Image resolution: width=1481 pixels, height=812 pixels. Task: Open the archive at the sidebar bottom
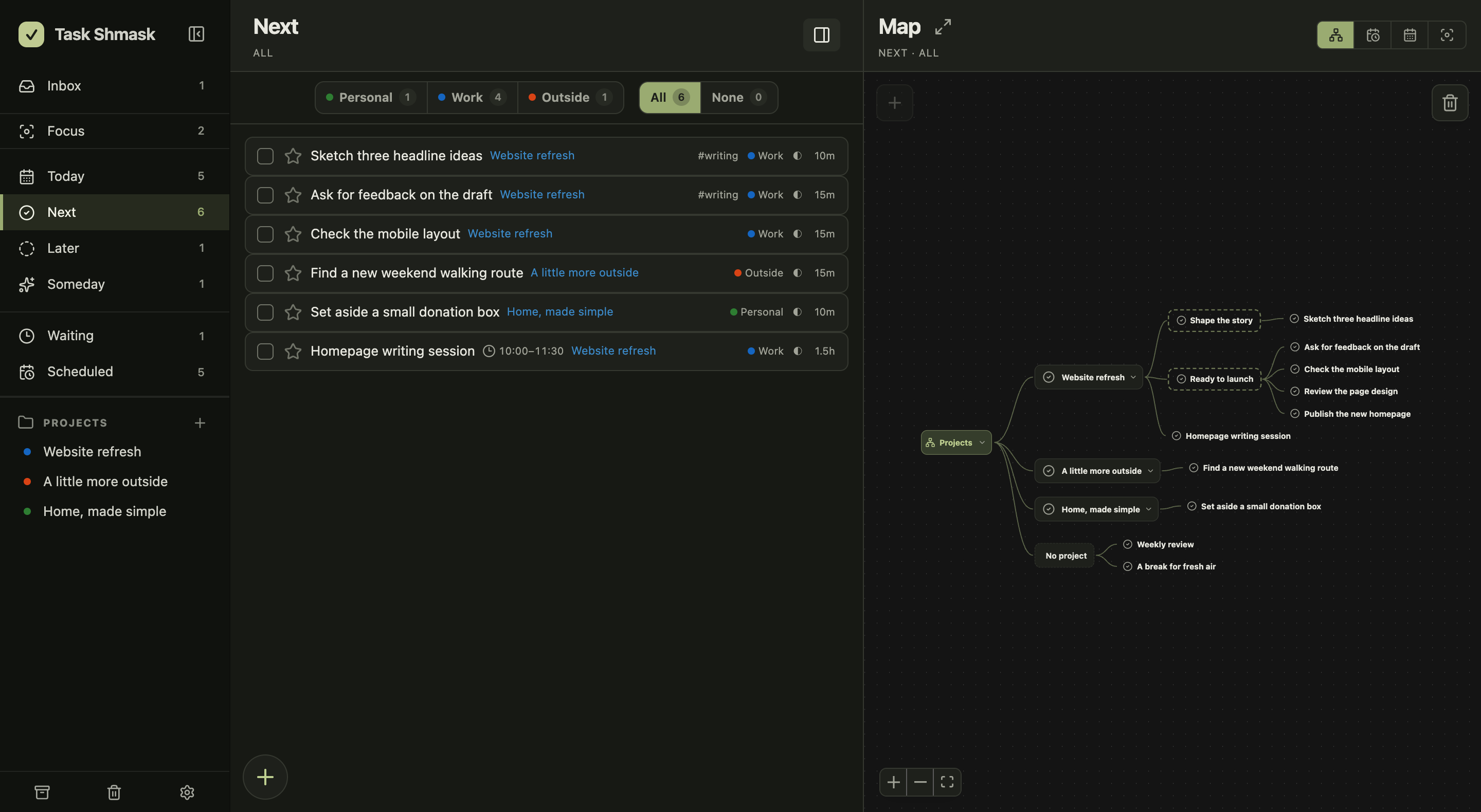point(42,792)
